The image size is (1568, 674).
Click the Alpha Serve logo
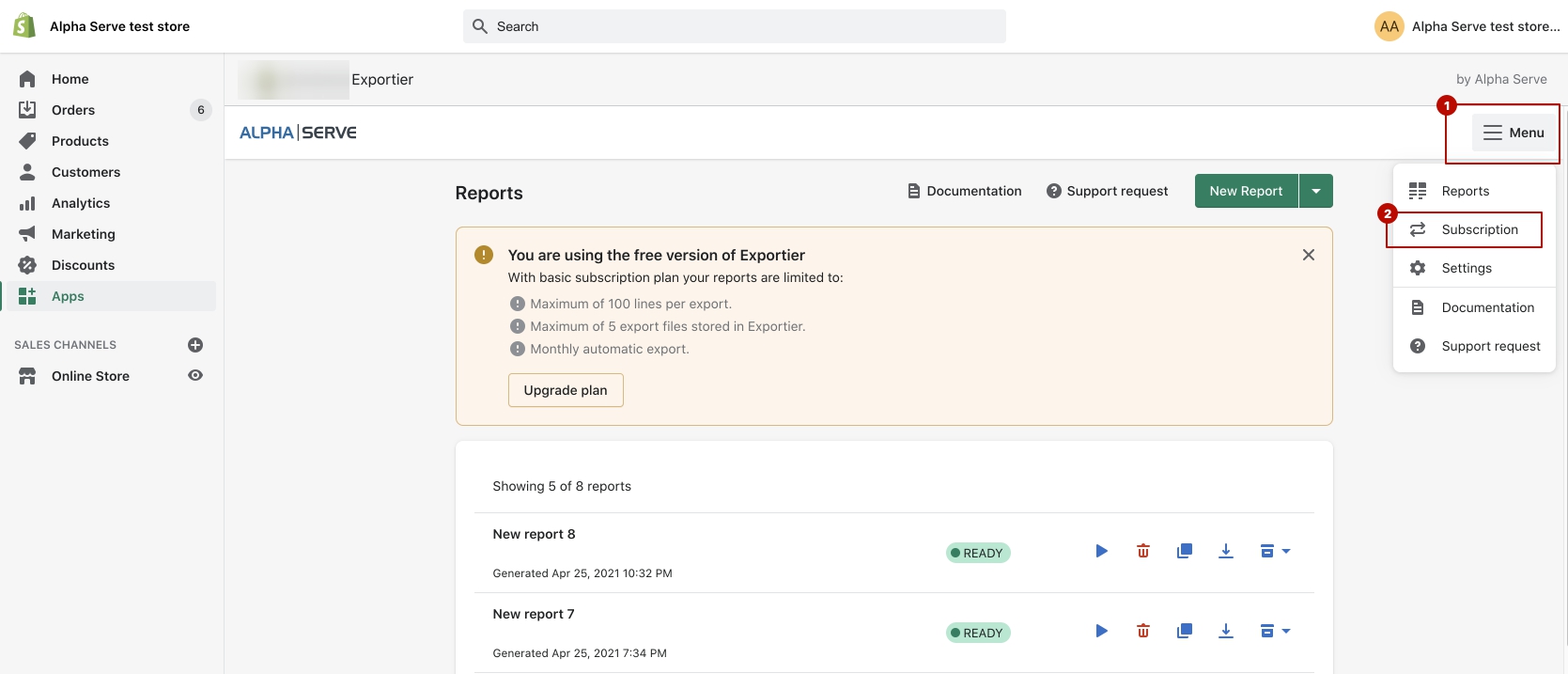pos(298,133)
